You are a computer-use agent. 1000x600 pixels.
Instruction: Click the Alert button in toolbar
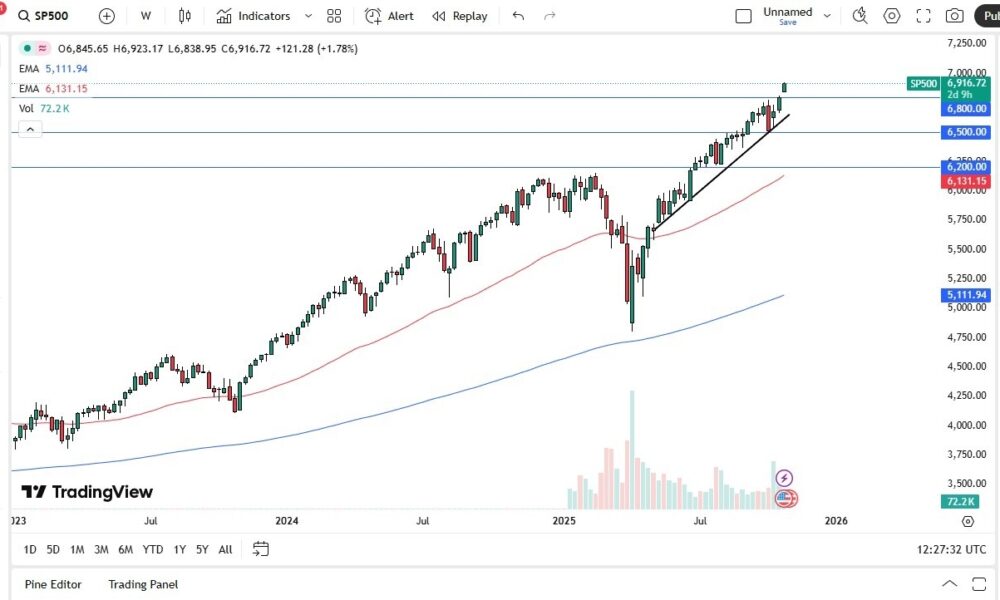(389, 16)
